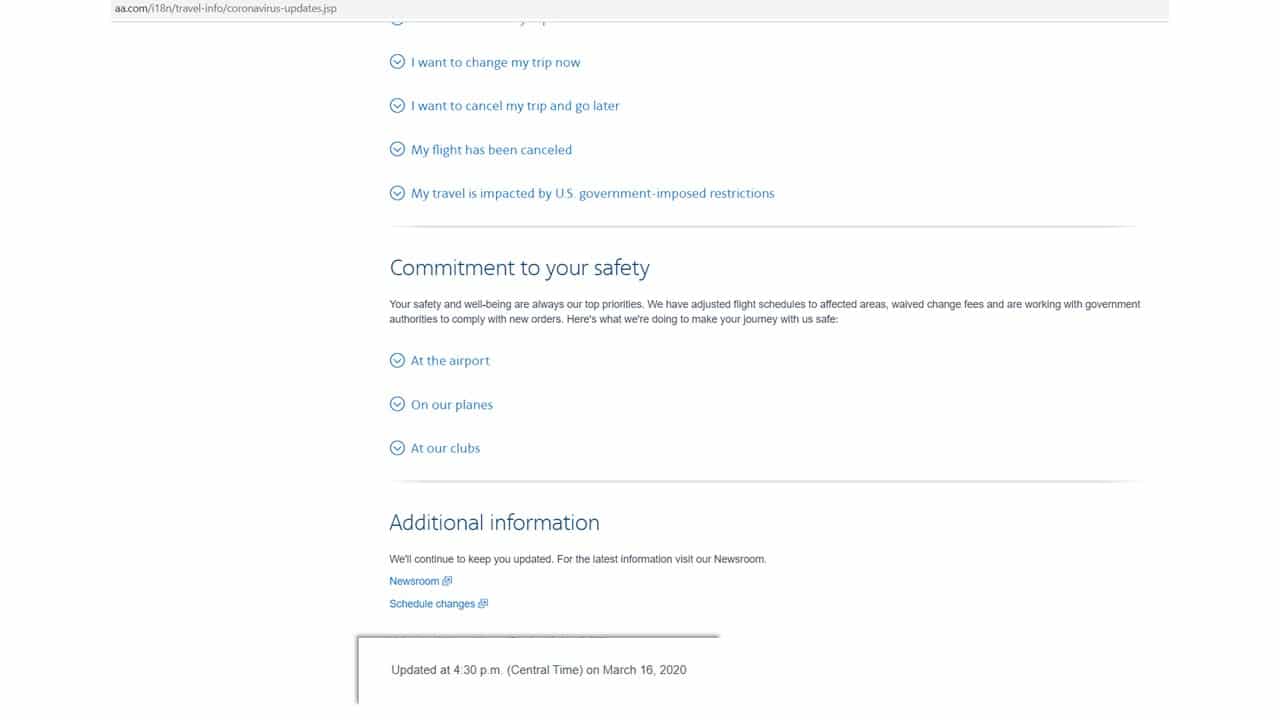The height and width of the screenshot is (720, 1280).
Task: Expand 'I want to cancel my trip and go later' text
Action: 515,106
